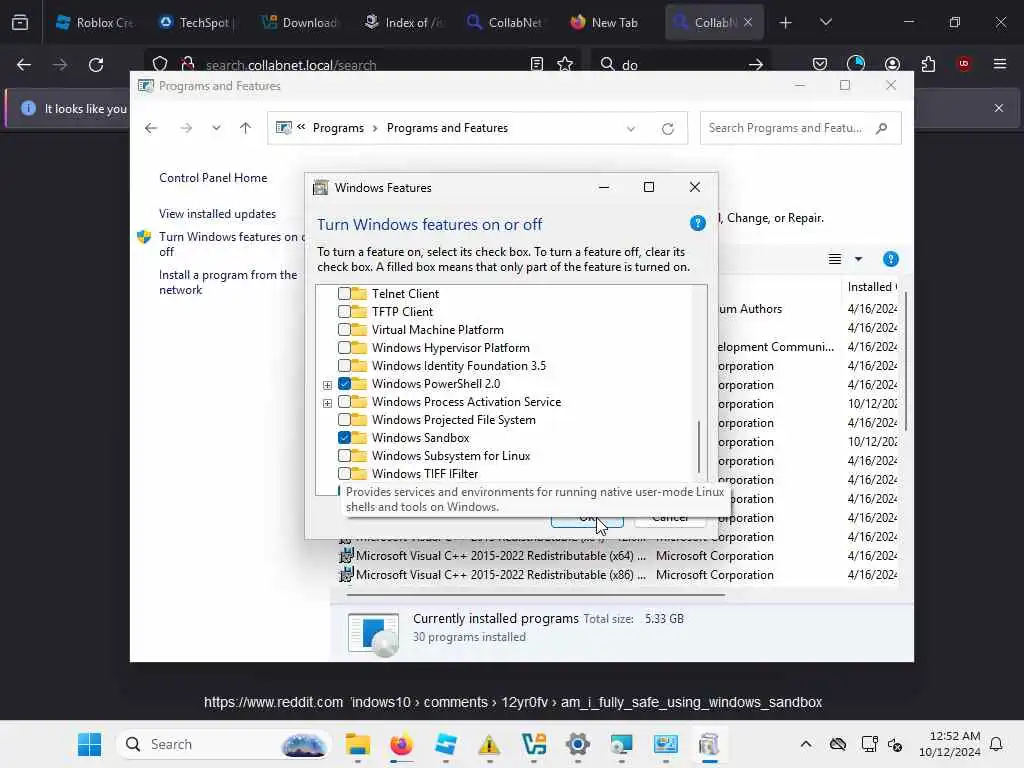Click Programs and Features blue help icon

click(x=890, y=259)
